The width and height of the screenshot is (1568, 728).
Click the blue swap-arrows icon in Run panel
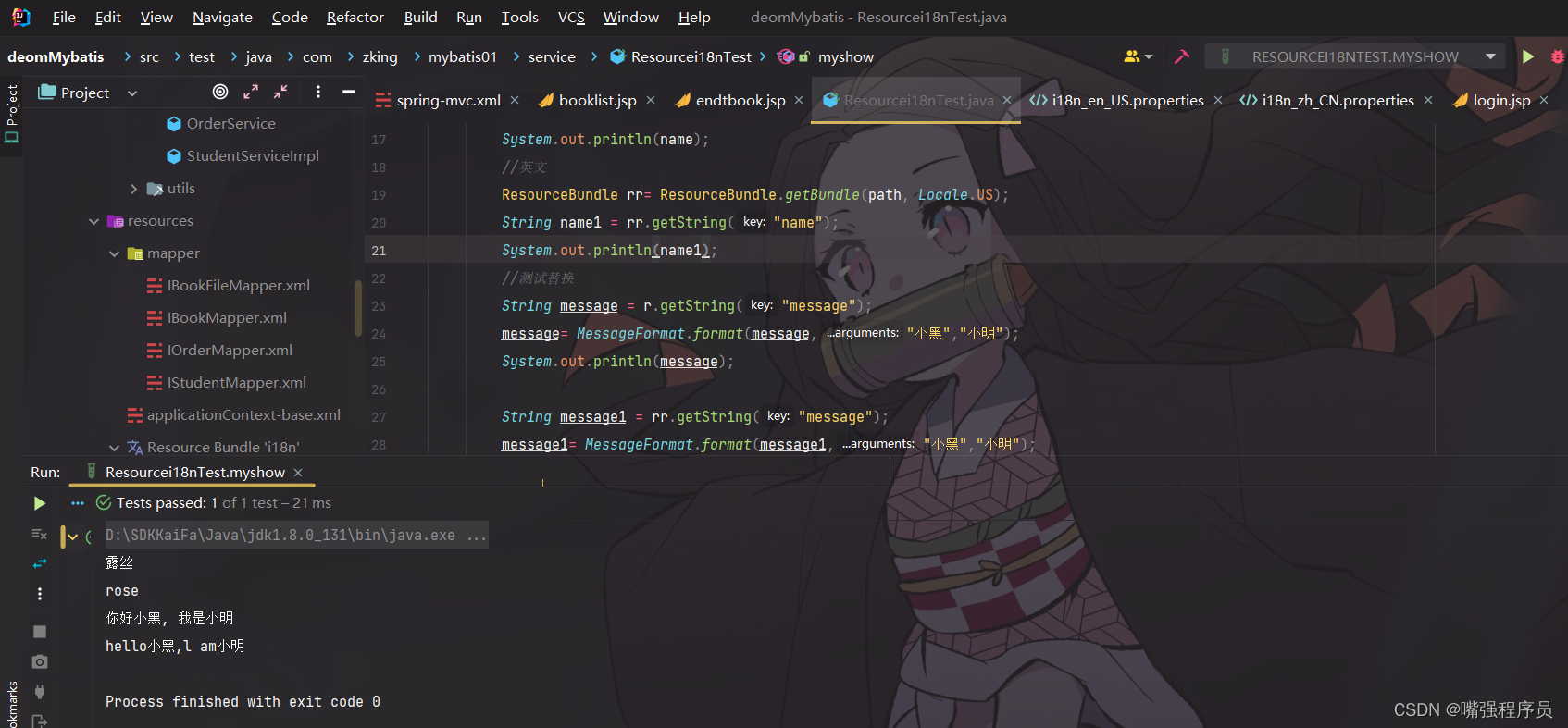click(39, 563)
